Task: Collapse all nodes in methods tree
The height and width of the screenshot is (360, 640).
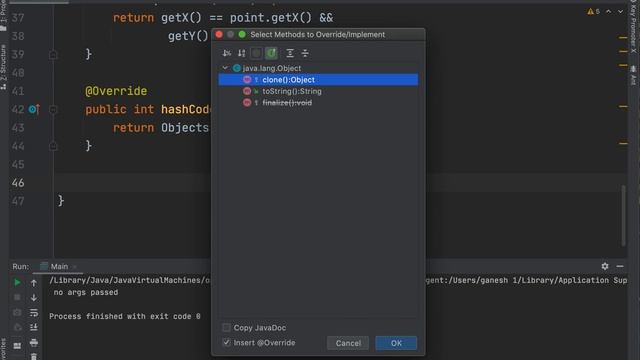Action: pyautogui.click(x=305, y=53)
